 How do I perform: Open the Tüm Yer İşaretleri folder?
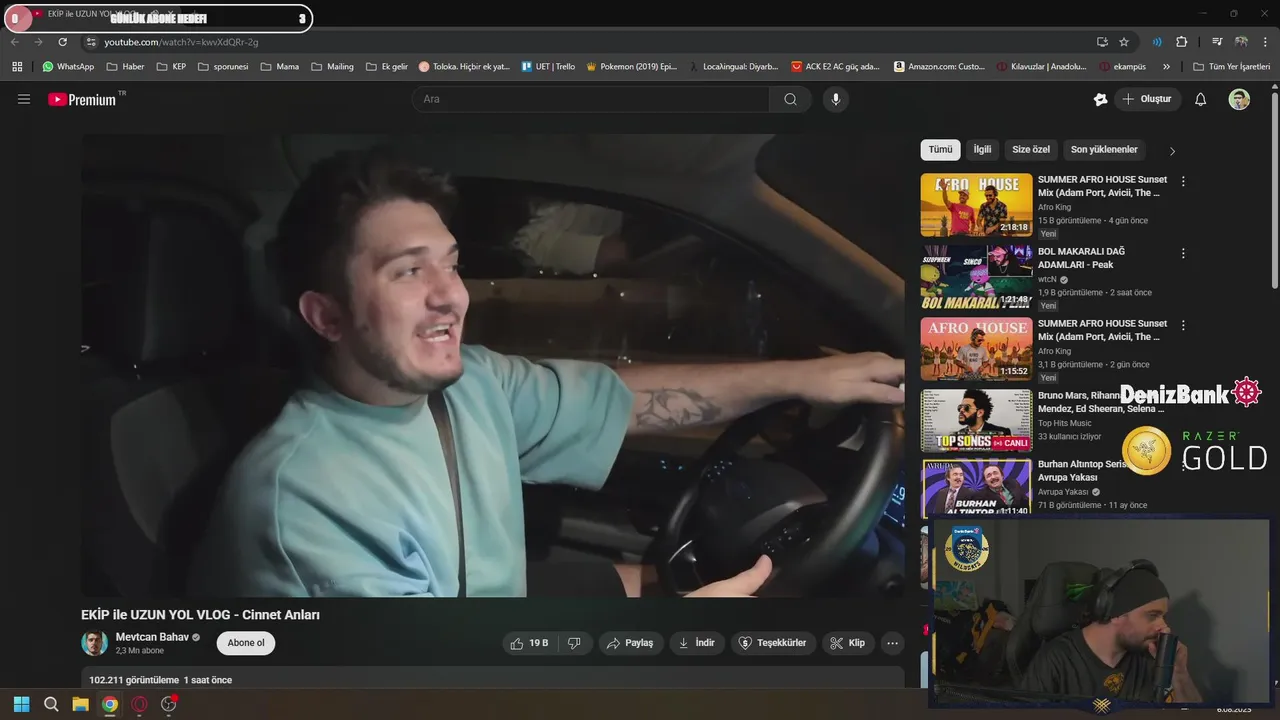(1232, 67)
